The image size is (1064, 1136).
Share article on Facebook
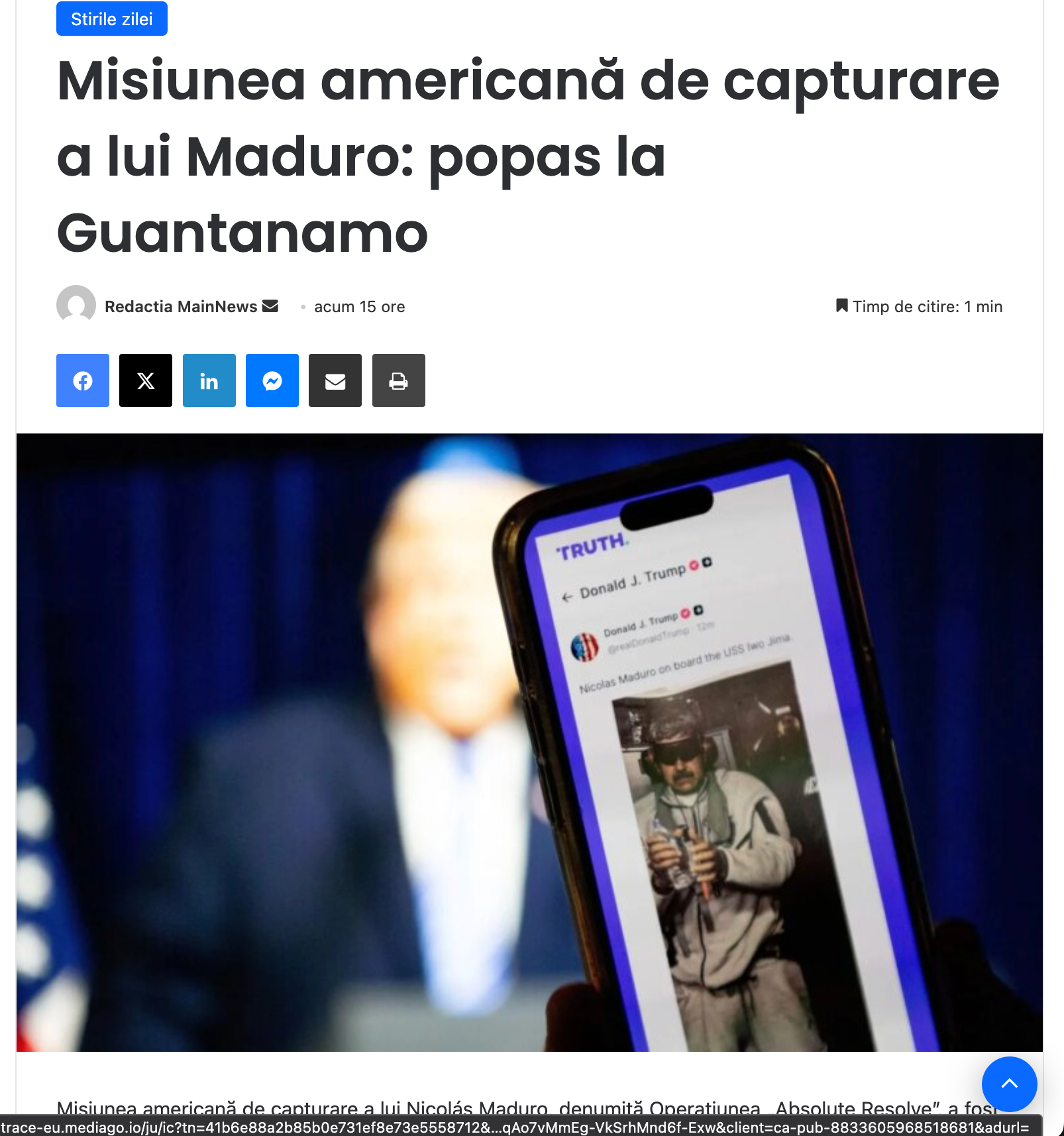[83, 380]
